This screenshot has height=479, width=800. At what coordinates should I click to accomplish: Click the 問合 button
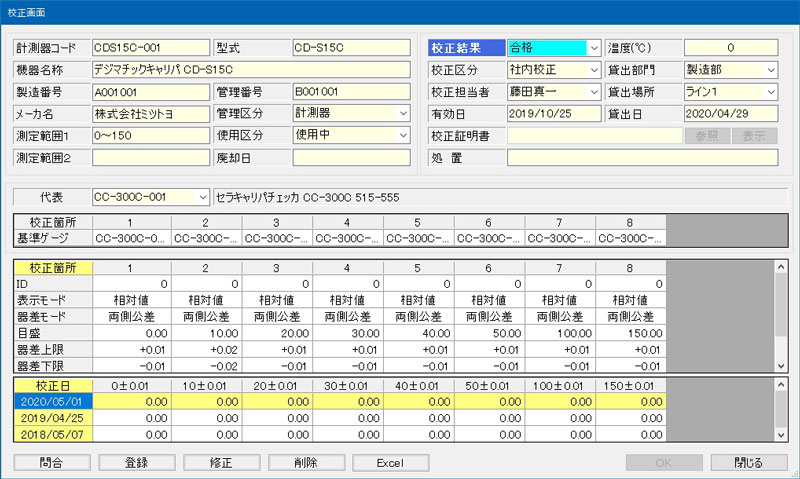coord(52,463)
